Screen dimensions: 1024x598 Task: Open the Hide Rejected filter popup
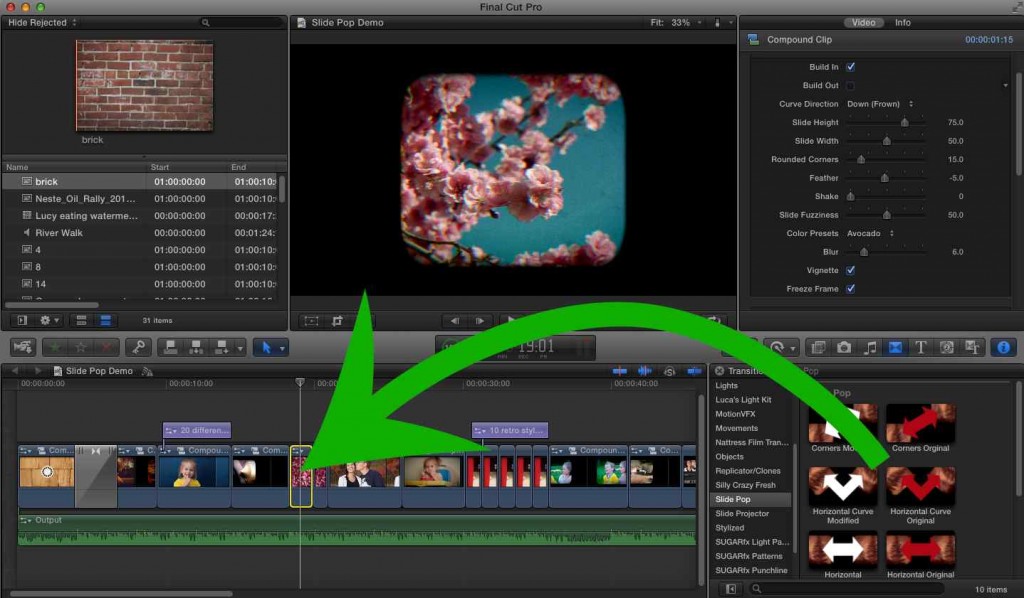[x=42, y=22]
